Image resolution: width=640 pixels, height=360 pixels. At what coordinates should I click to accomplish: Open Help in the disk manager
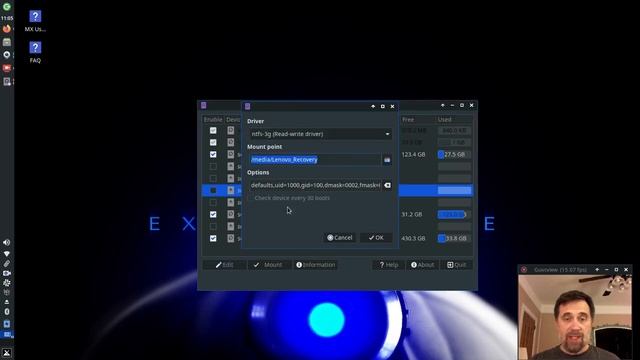[x=389, y=265]
